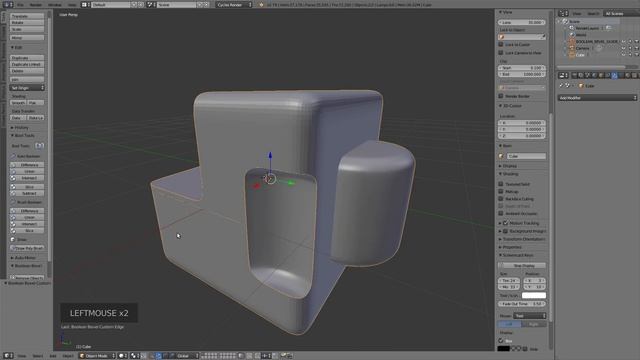Image resolution: width=640 pixels, height=360 pixels.
Task: Click the 3D Cursor X location field
Action: 522,123
